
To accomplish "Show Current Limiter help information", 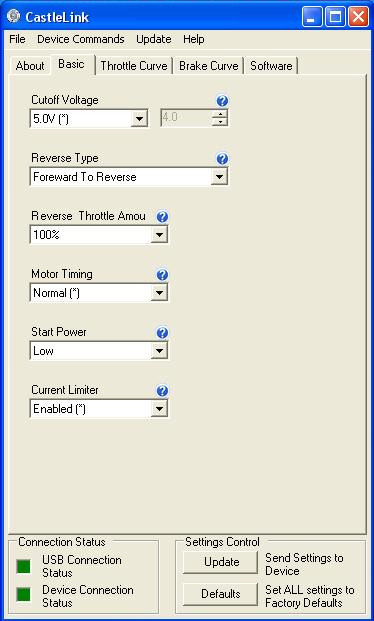I will click(x=162, y=391).
